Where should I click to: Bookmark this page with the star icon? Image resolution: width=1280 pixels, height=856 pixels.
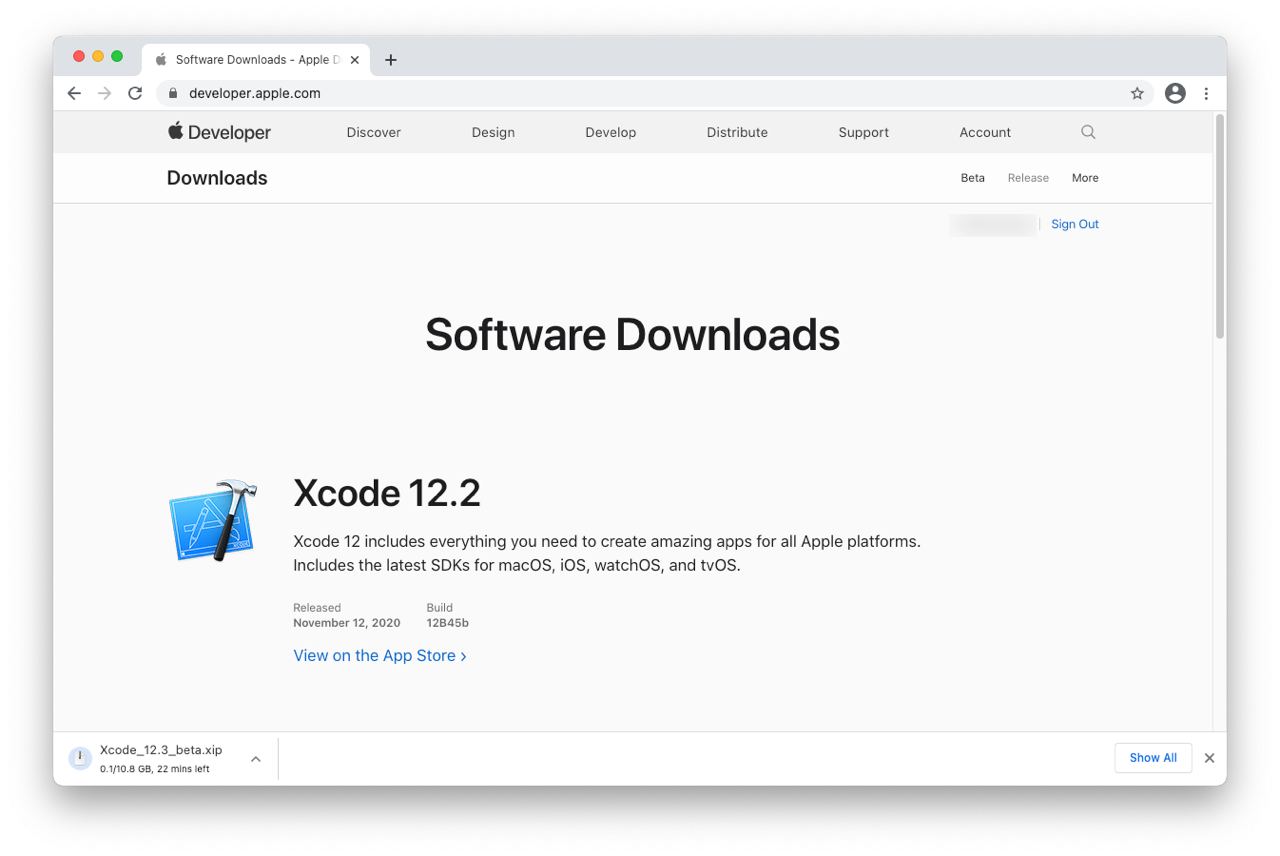(1137, 93)
